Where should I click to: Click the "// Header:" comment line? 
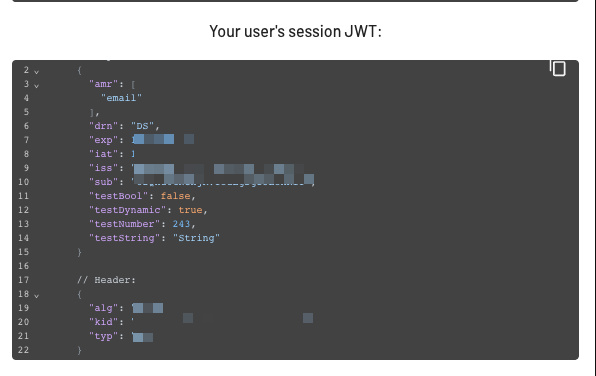pos(106,280)
